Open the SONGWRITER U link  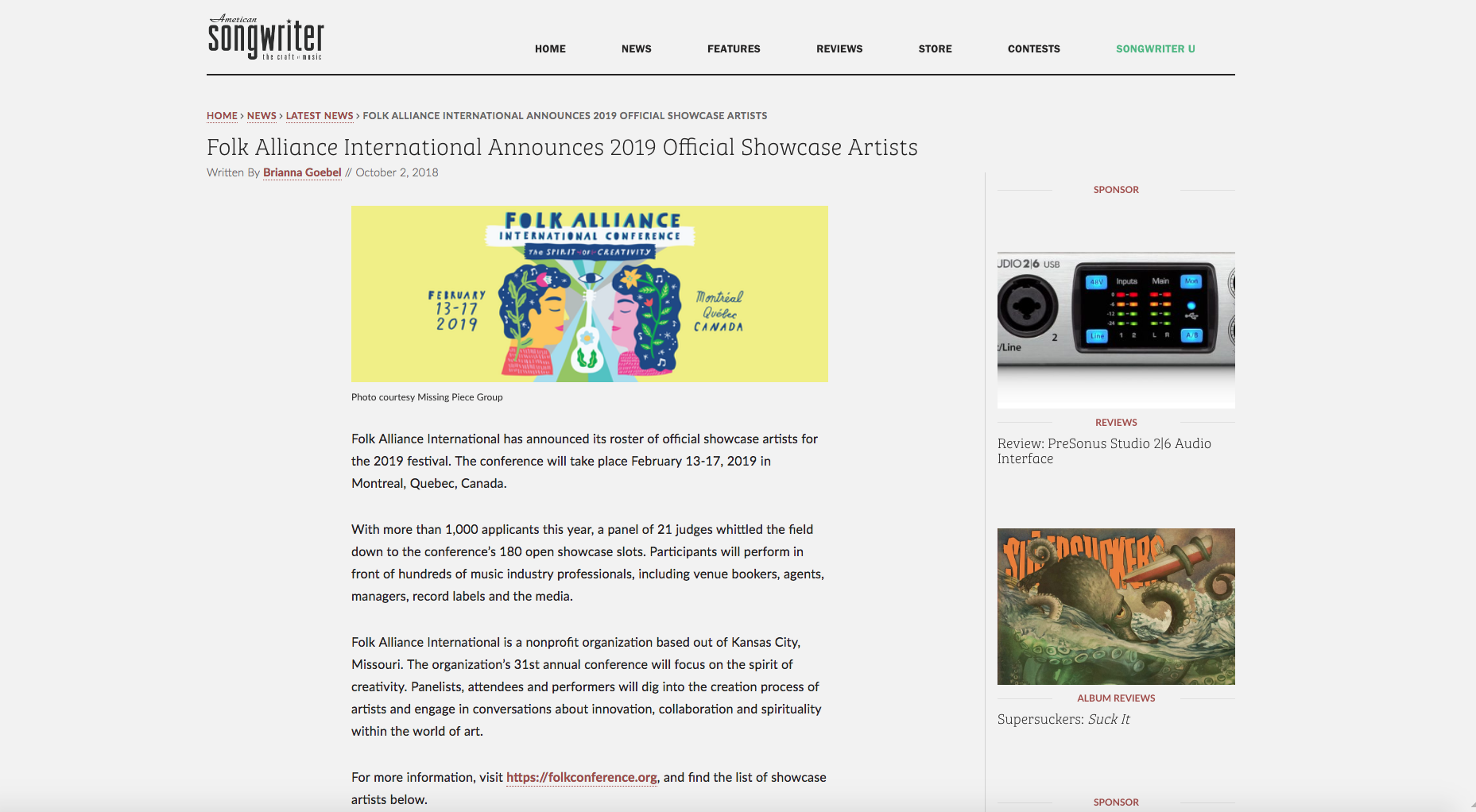coord(1155,49)
